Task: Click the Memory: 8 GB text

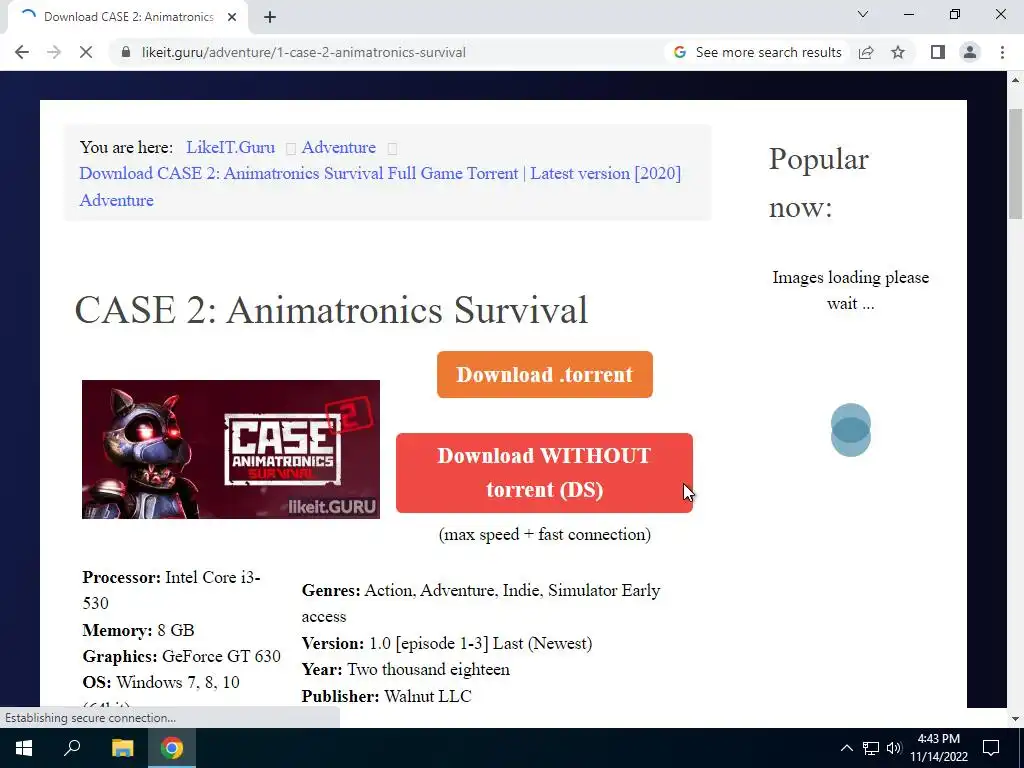Action: (x=138, y=630)
